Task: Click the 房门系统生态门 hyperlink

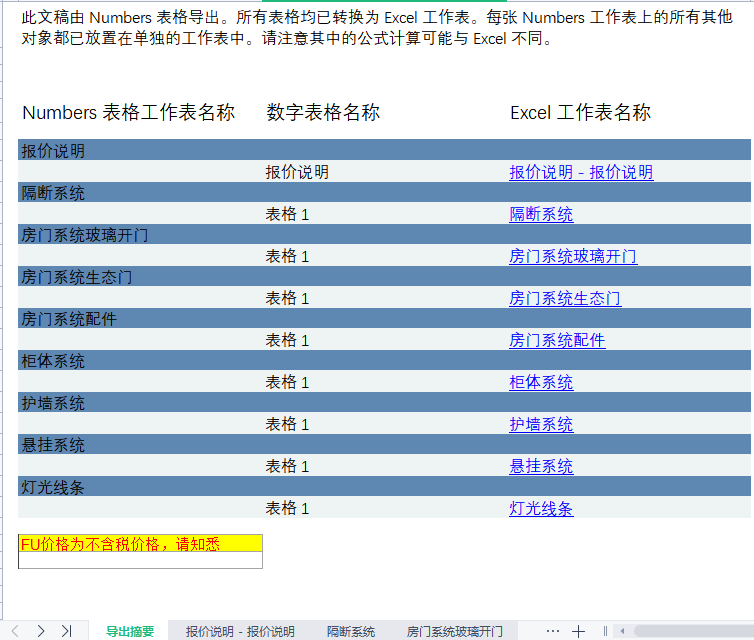Action: [565, 298]
